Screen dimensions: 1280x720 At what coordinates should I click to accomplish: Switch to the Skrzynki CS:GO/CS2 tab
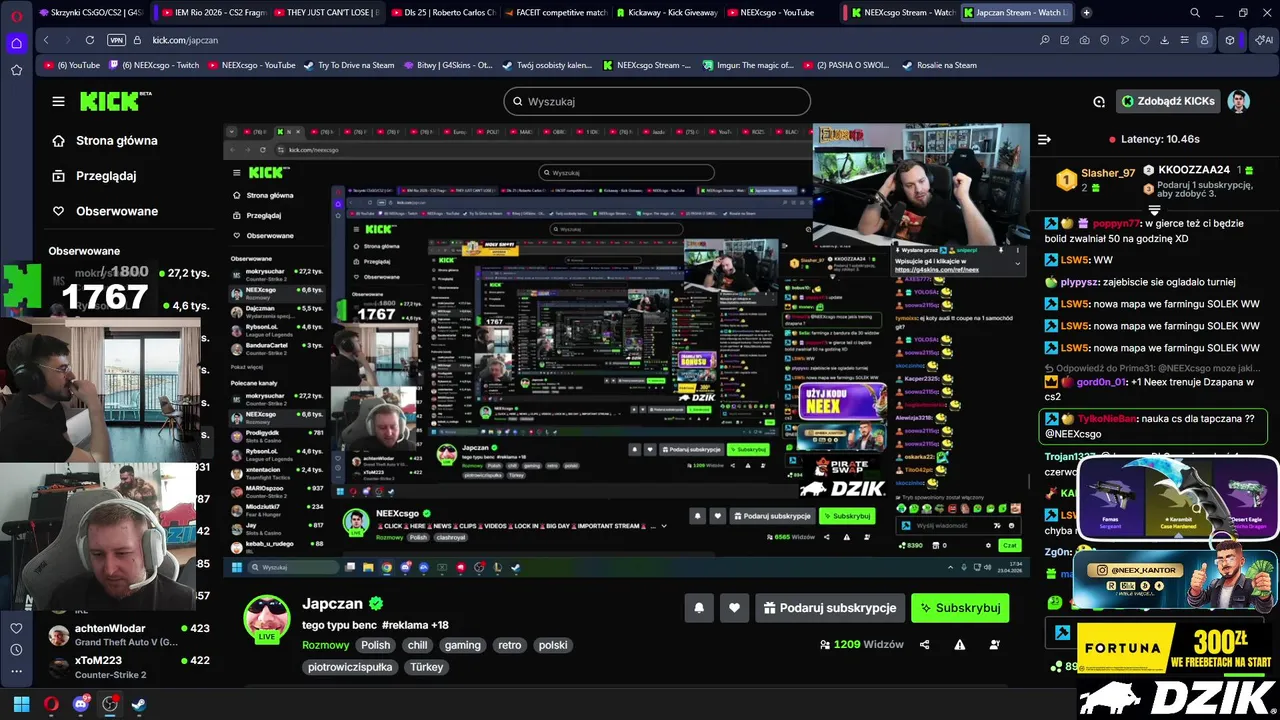point(90,13)
